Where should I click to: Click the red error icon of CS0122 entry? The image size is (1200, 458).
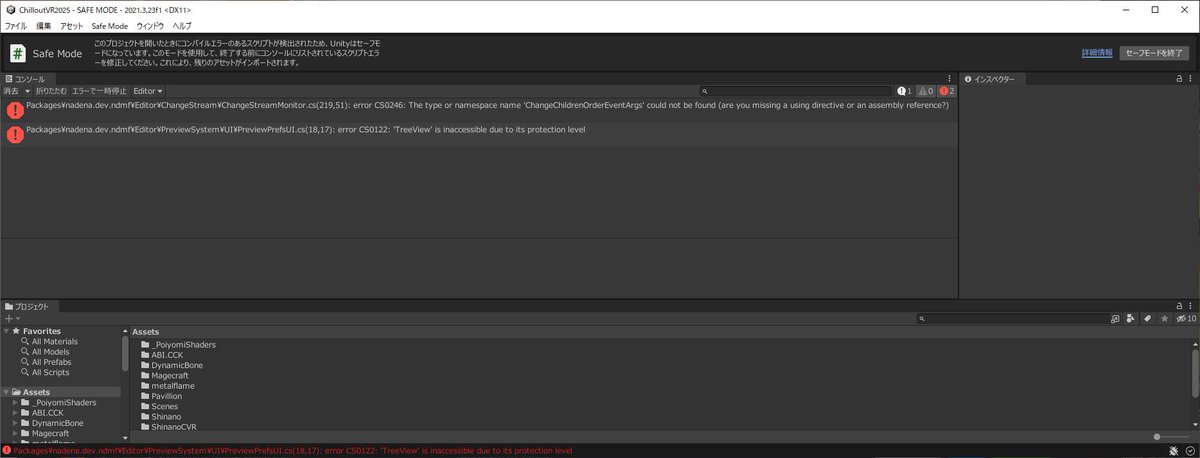tap(14, 135)
